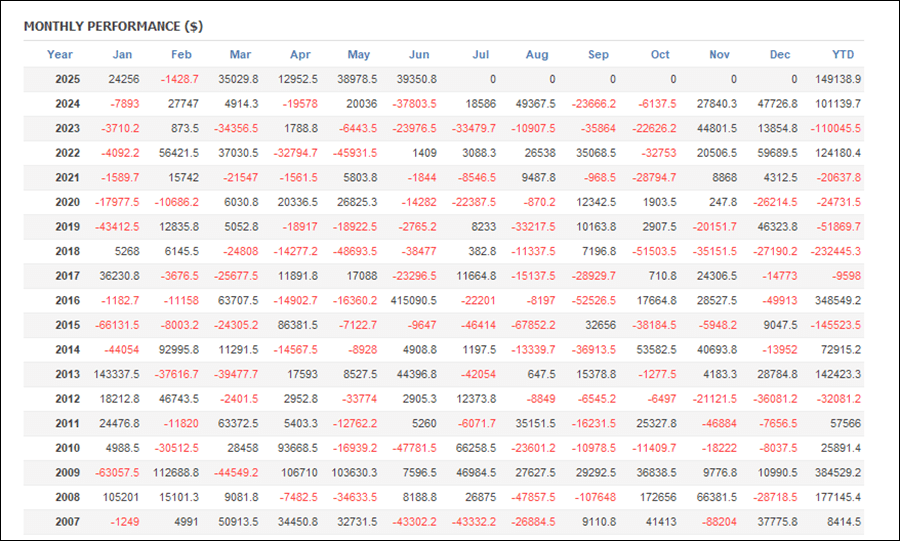Click the 2017 YTD value -9598

click(847, 276)
